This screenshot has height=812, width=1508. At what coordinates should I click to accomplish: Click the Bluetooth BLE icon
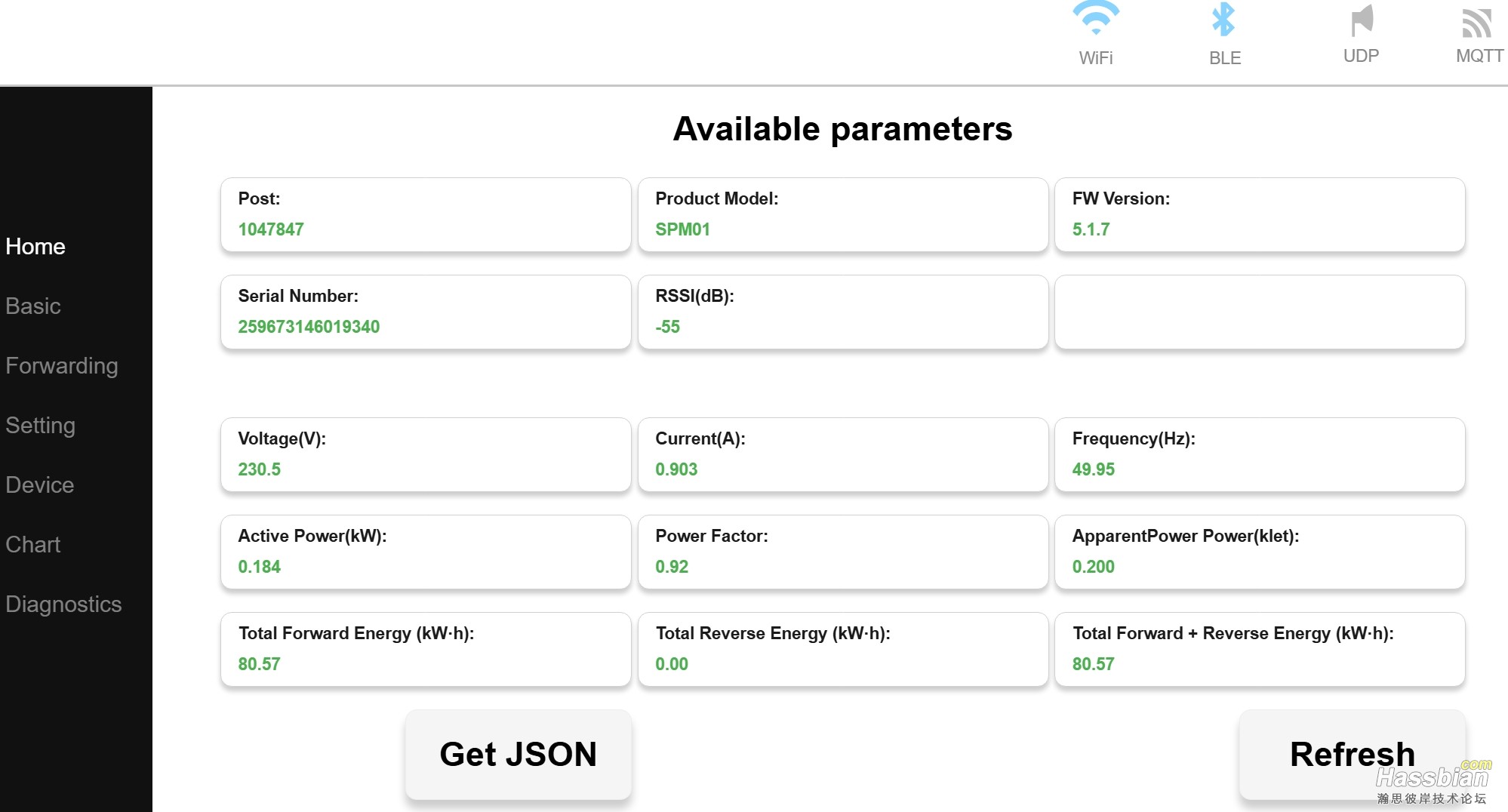tap(1223, 20)
